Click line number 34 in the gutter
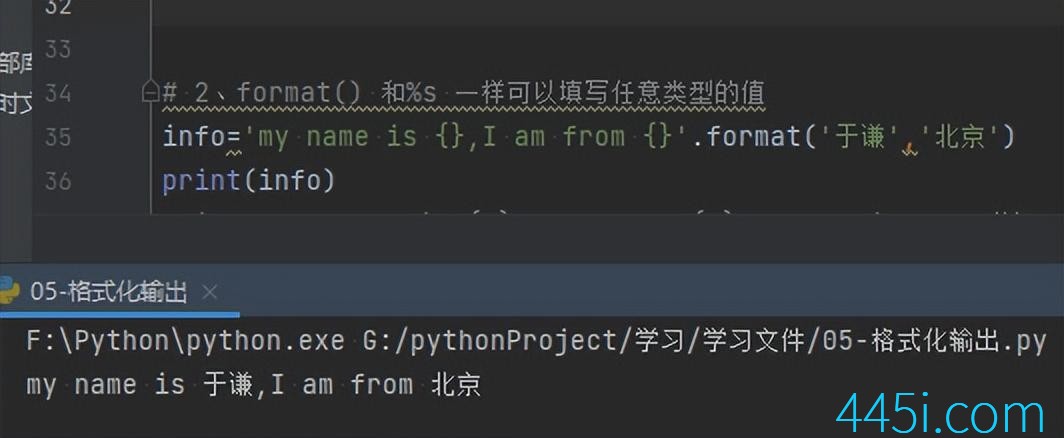 coord(58,92)
